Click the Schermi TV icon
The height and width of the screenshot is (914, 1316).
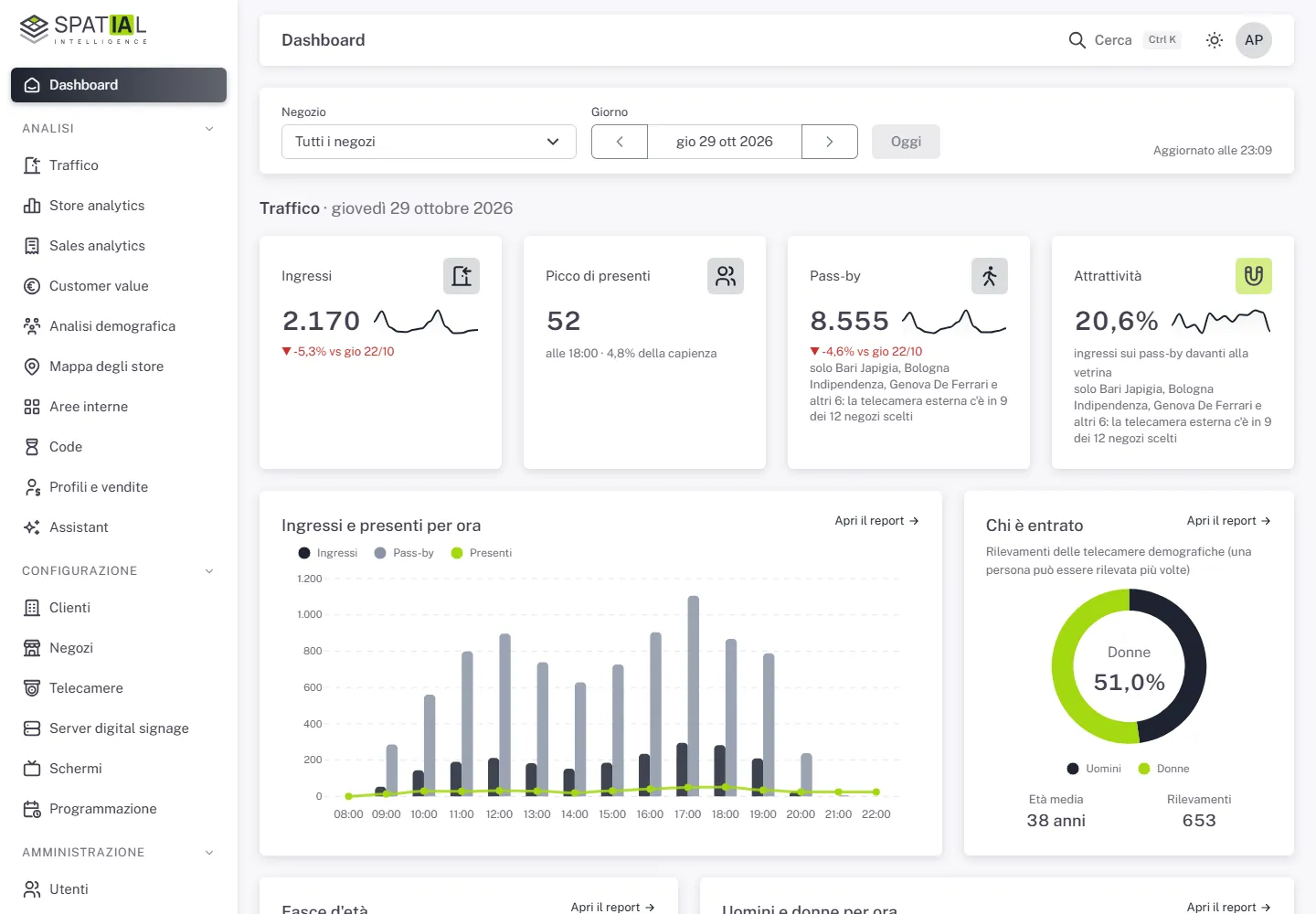pos(32,769)
